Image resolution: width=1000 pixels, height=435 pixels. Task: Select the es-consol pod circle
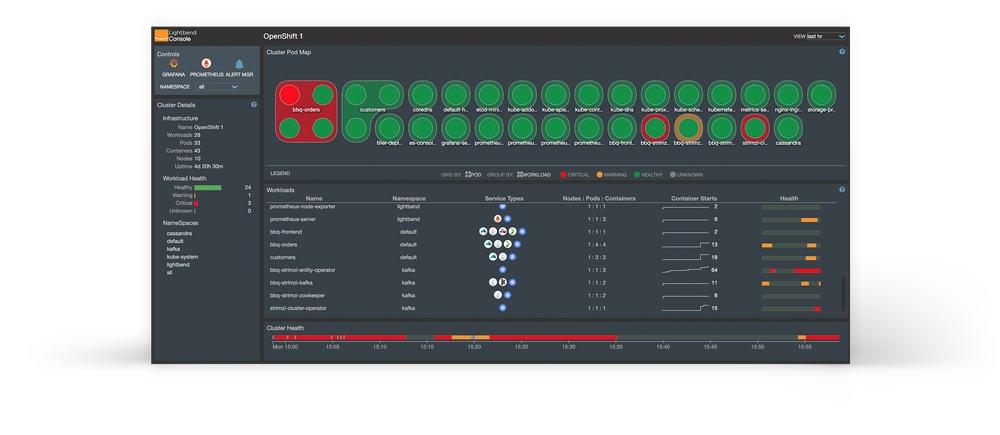click(x=422, y=128)
